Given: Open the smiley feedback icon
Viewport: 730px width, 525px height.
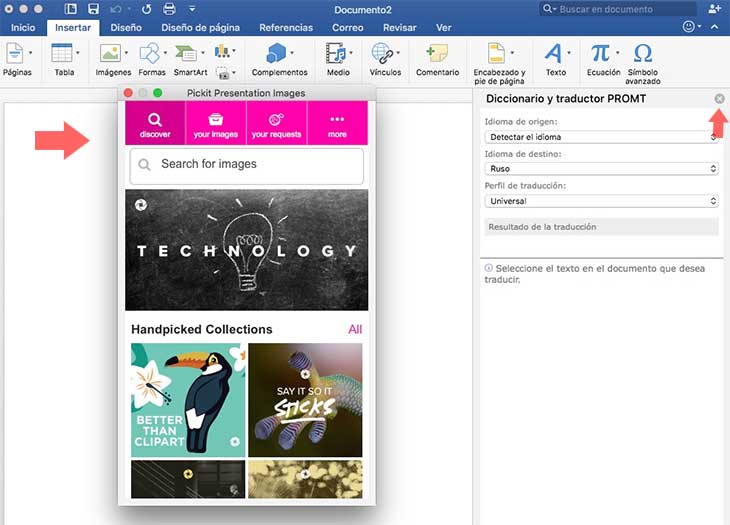Looking at the screenshot, I should pyautogui.click(x=689, y=27).
